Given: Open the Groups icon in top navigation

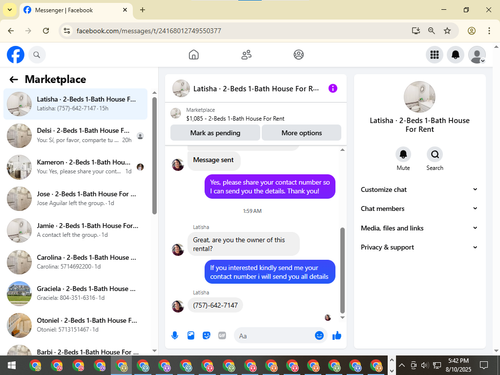Looking at the screenshot, I should (298, 55).
